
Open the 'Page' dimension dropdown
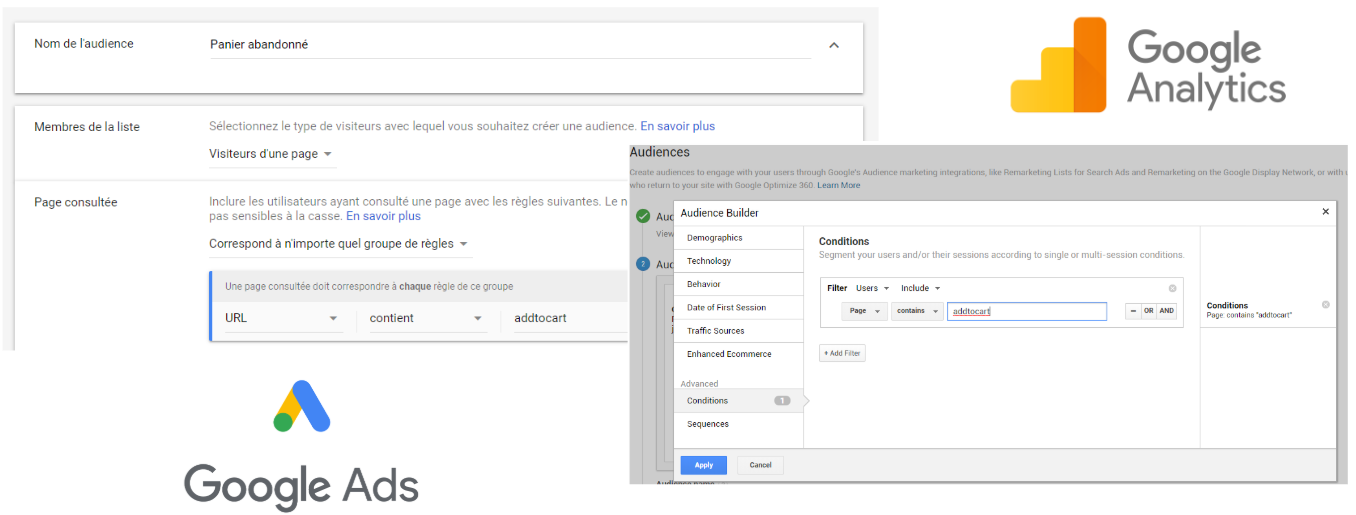tap(865, 311)
